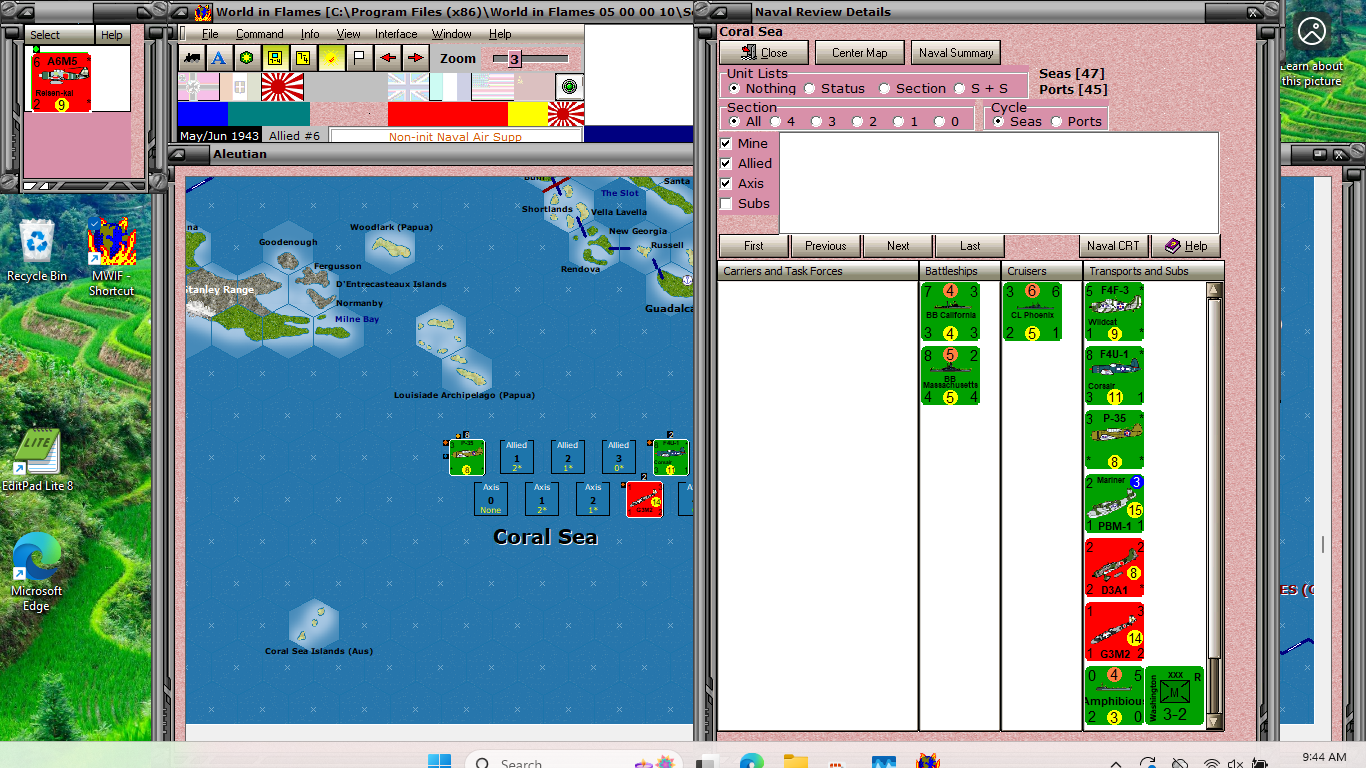Select the G3M2 counter in review list
This screenshot has height=768, width=1366.
pyautogui.click(x=1114, y=632)
